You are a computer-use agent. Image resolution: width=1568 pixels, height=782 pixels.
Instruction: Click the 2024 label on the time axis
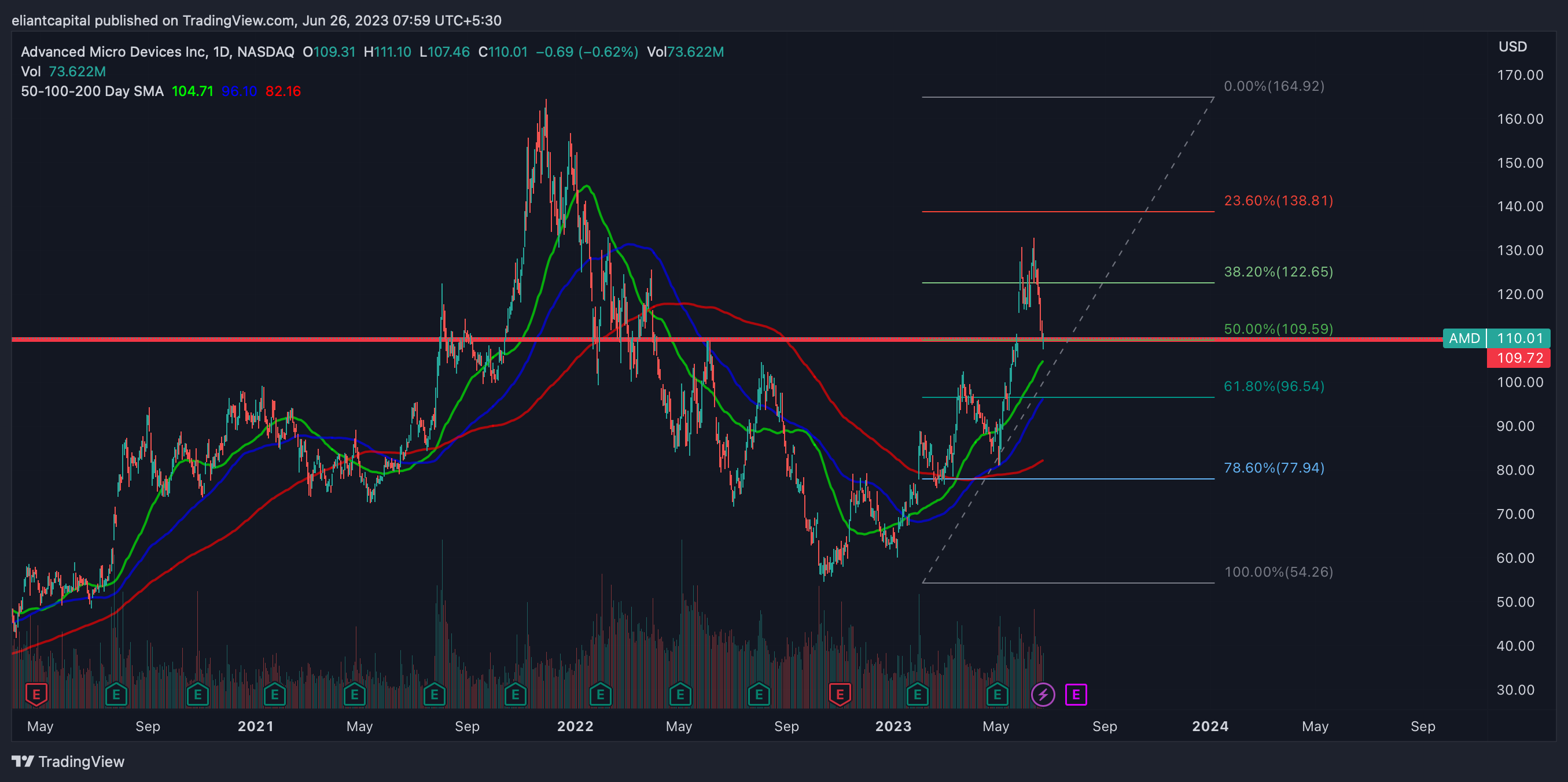[x=1209, y=726]
